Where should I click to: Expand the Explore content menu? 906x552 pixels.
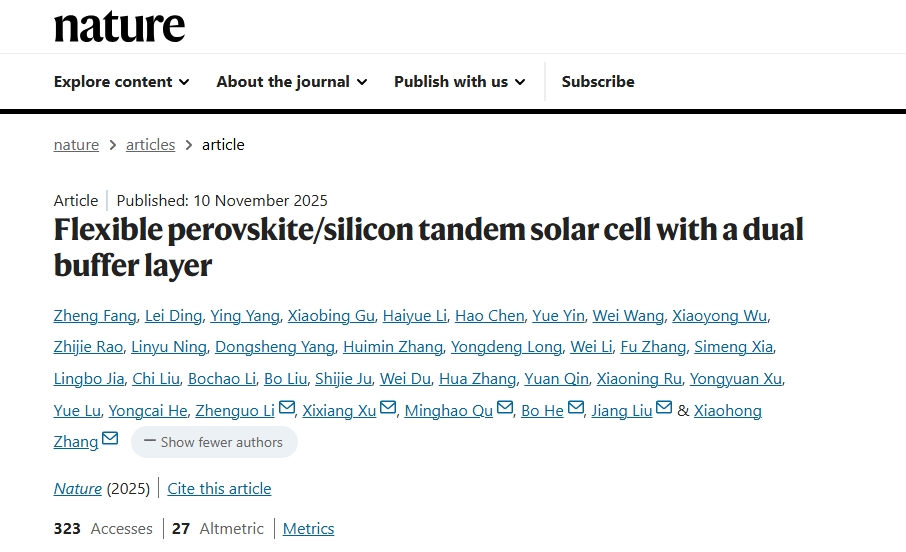[121, 82]
